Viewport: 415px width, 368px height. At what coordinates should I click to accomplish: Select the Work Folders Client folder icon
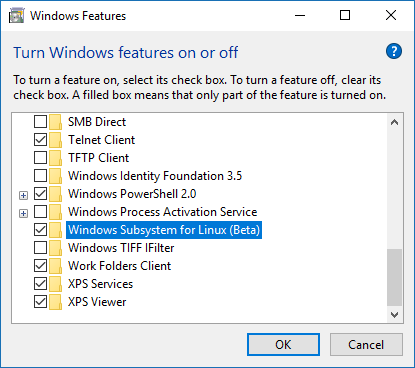(55, 266)
